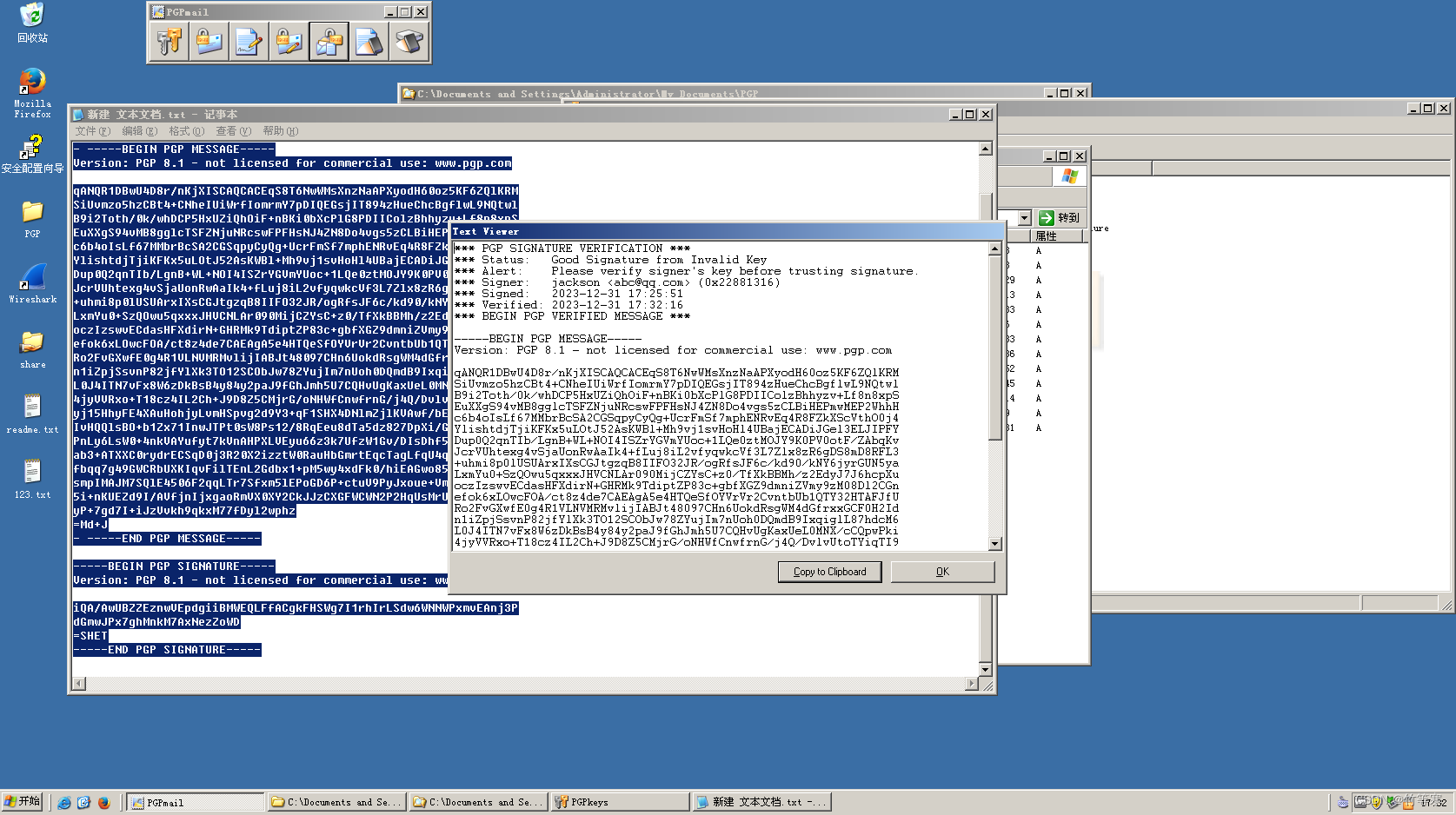Click Notepad horizontal scroll left arrow
The height and width of the screenshot is (815, 1456).
(x=79, y=684)
